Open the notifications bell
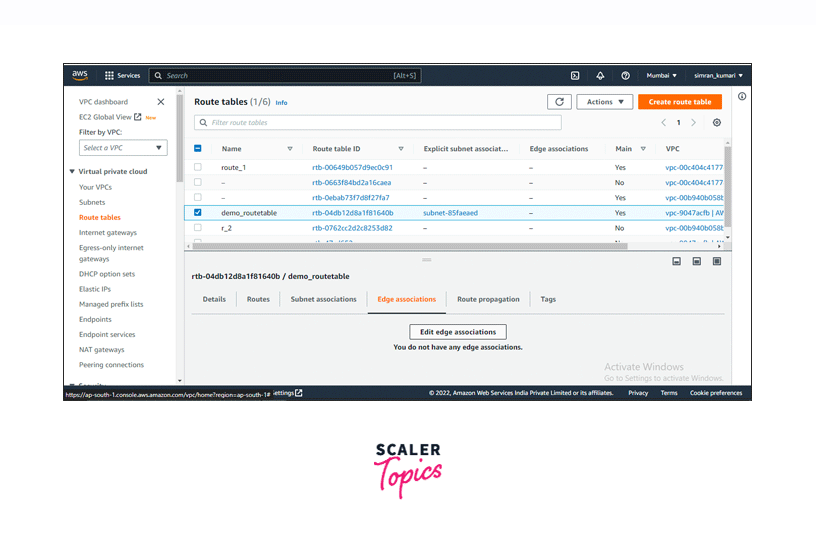Viewport: 816px width, 545px height. tap(600, 75)
